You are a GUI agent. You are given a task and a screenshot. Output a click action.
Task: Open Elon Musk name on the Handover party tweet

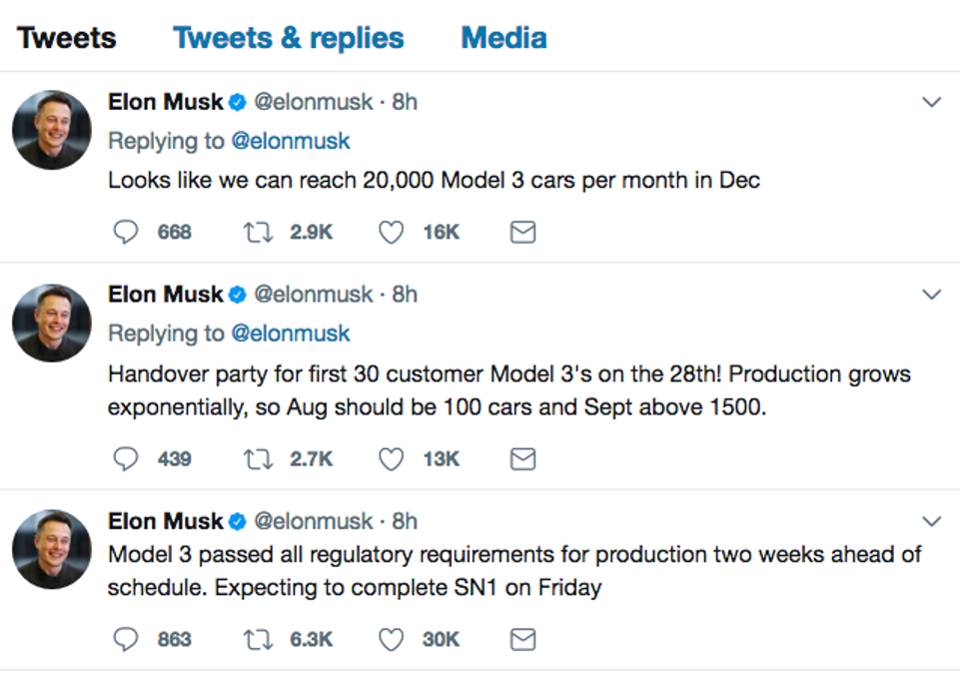pos(166,294)
